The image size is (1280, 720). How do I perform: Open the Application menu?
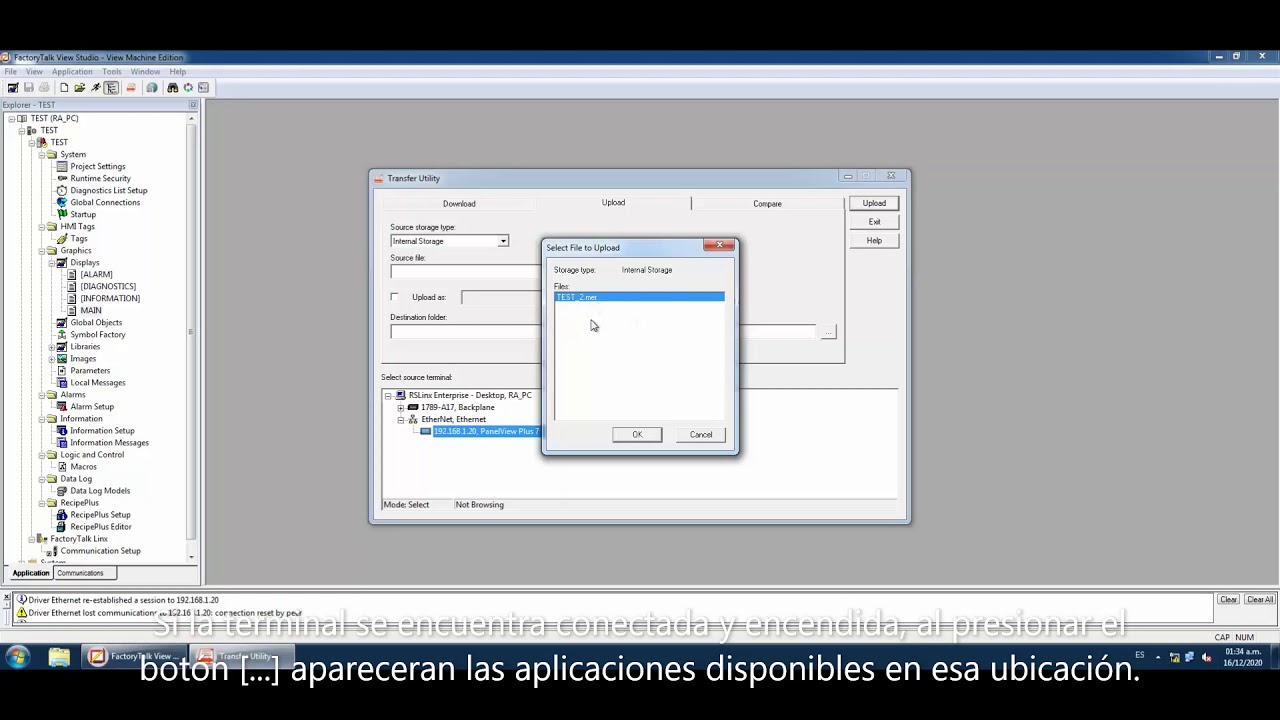coord(72,72)
